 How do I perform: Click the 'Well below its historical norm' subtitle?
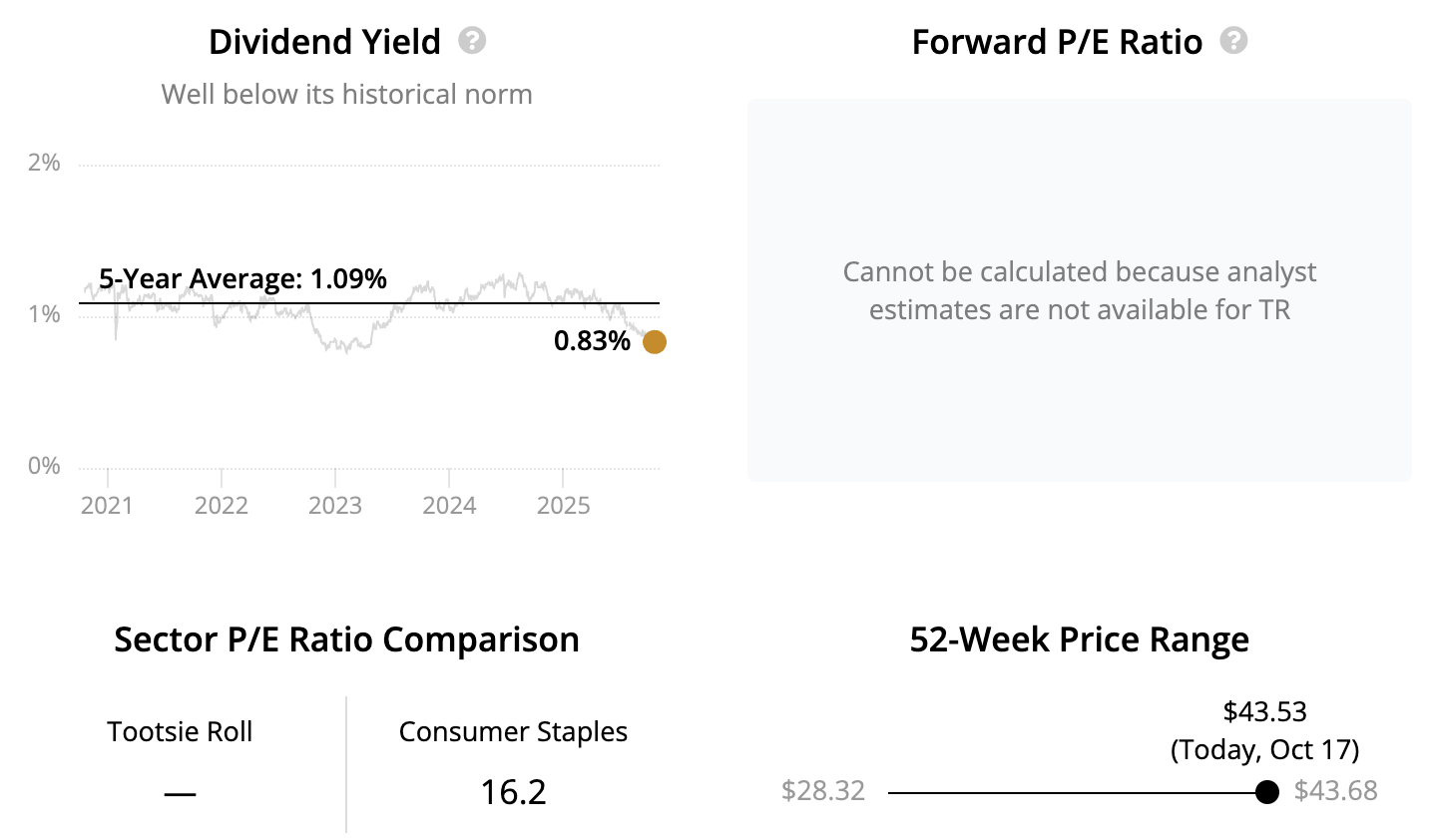(346, 94)
